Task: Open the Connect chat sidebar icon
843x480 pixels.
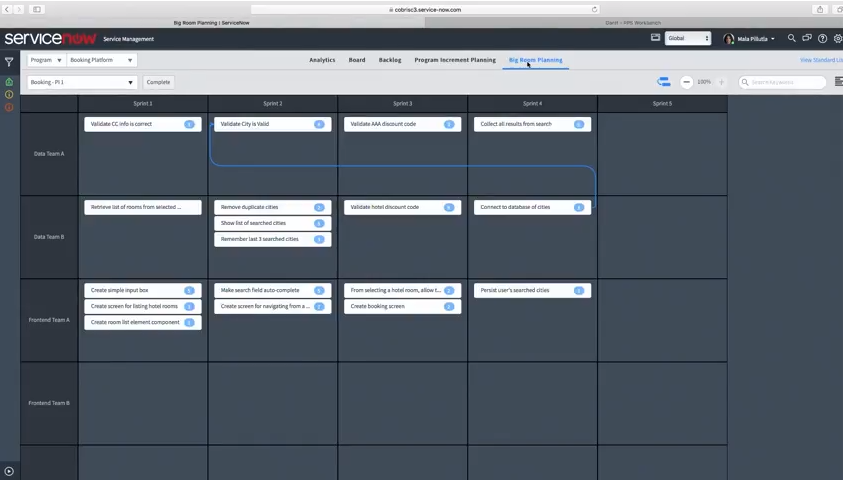Action: (x=807, y=38)
